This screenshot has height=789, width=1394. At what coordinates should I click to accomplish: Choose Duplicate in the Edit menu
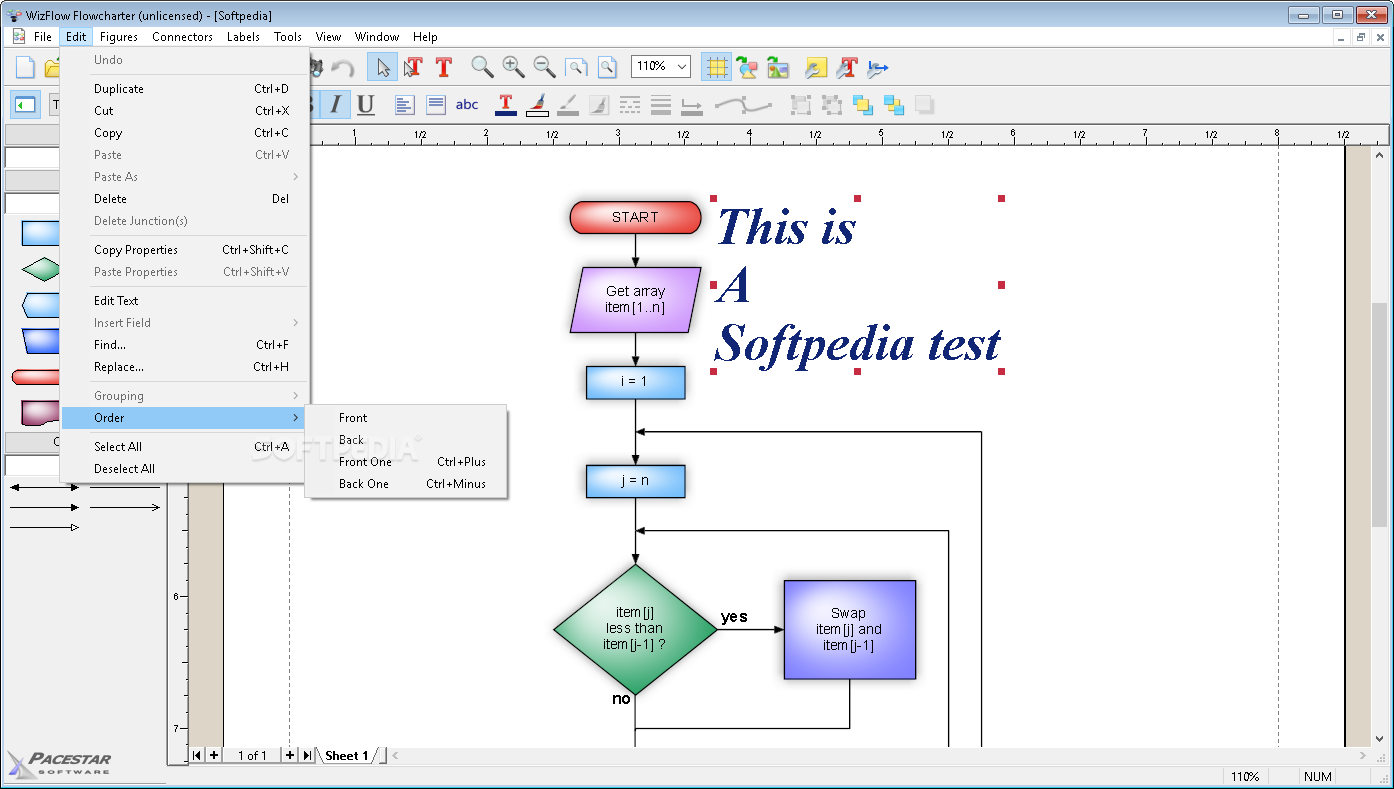click(x=185, y=89)
